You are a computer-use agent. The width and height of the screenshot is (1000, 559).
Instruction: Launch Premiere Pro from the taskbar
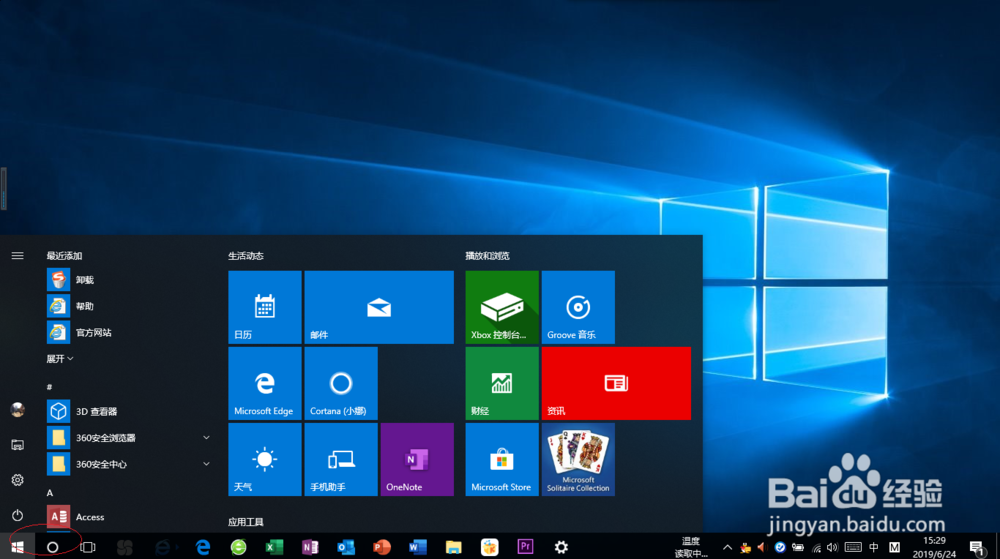[x=526, y=547]
